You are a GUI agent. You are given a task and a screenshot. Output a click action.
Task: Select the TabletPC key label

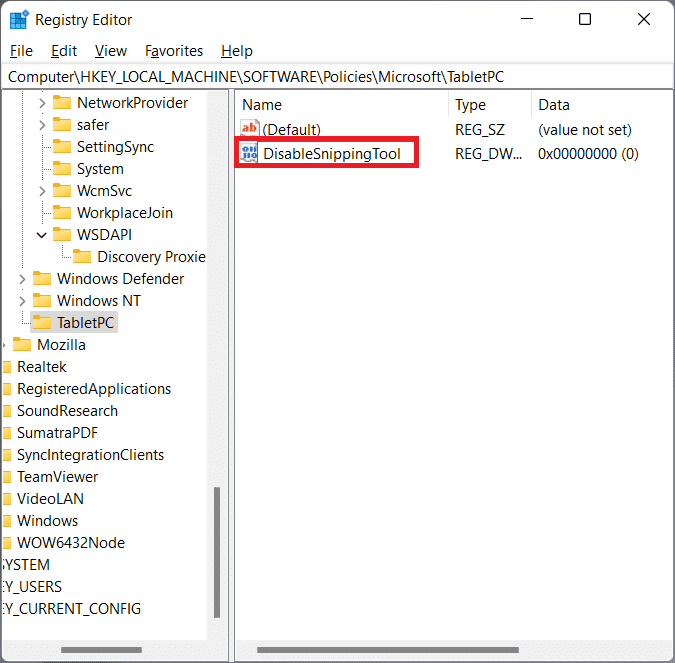point(85,322)
